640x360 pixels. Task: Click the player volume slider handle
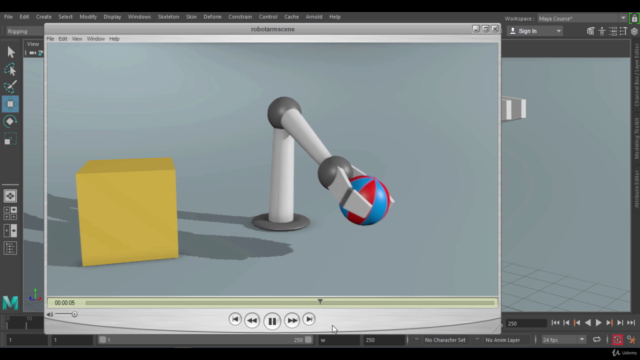(74, 314)
